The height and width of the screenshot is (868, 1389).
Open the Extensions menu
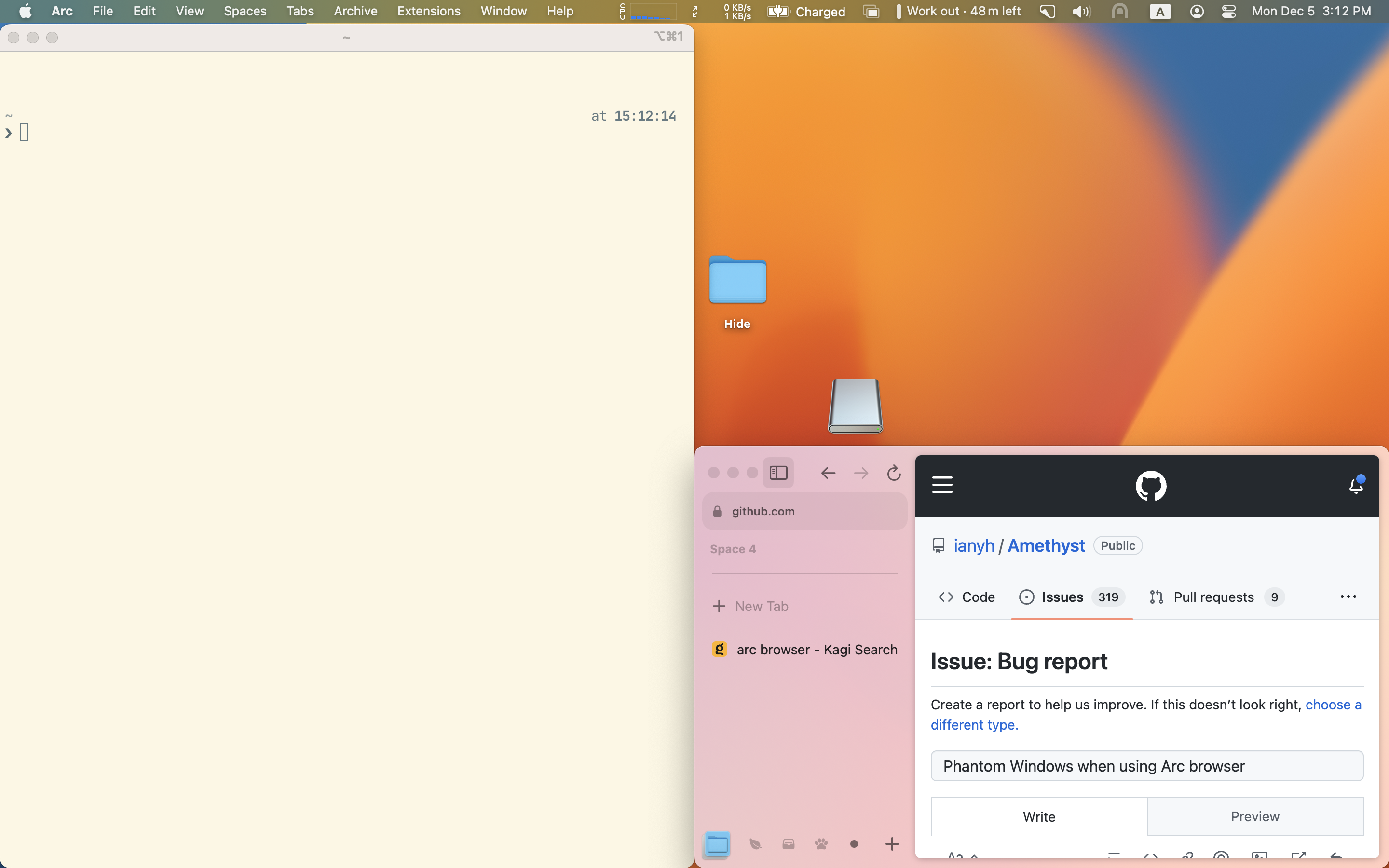tap(429, 11)
